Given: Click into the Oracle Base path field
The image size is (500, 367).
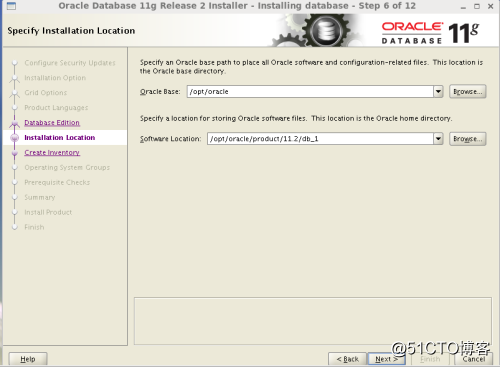Looking at the screenshot, I should pyautogui.click(x=310, y=91).
